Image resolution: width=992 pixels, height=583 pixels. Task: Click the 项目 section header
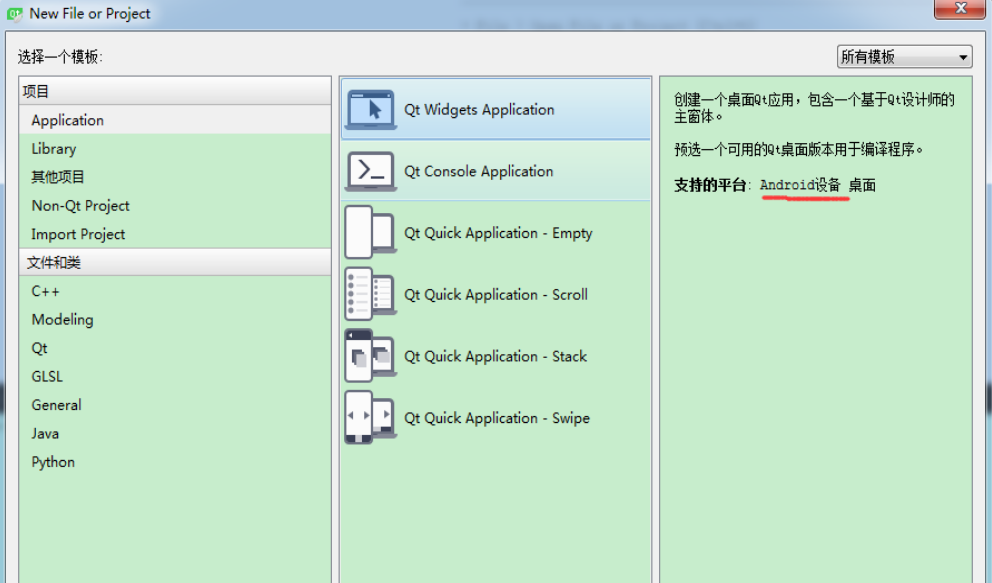(x=175, y=91)
